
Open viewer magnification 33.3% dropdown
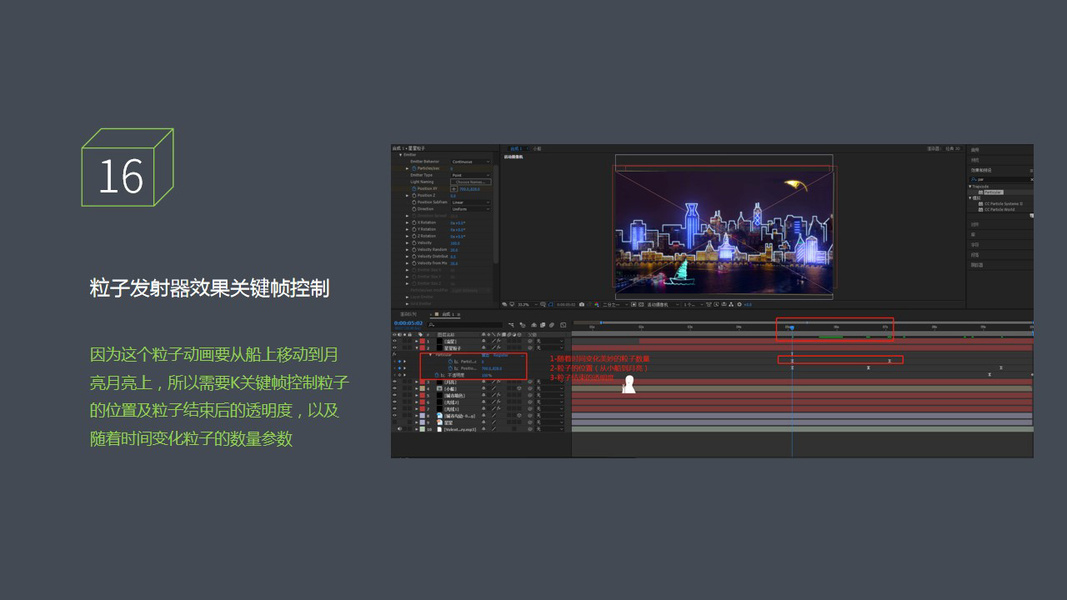[528, 304]
